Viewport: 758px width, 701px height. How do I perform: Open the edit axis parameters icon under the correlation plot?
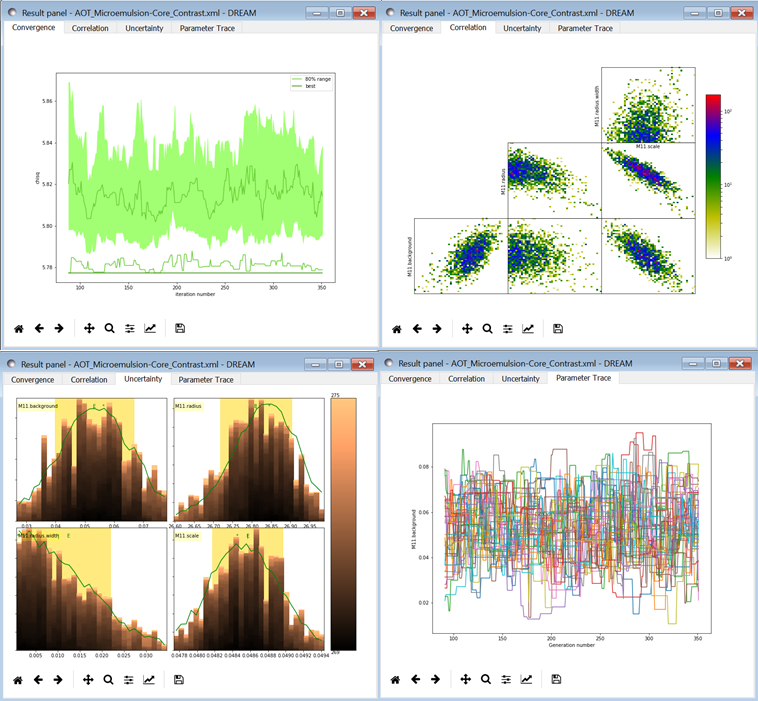click(x=527, y=328)
